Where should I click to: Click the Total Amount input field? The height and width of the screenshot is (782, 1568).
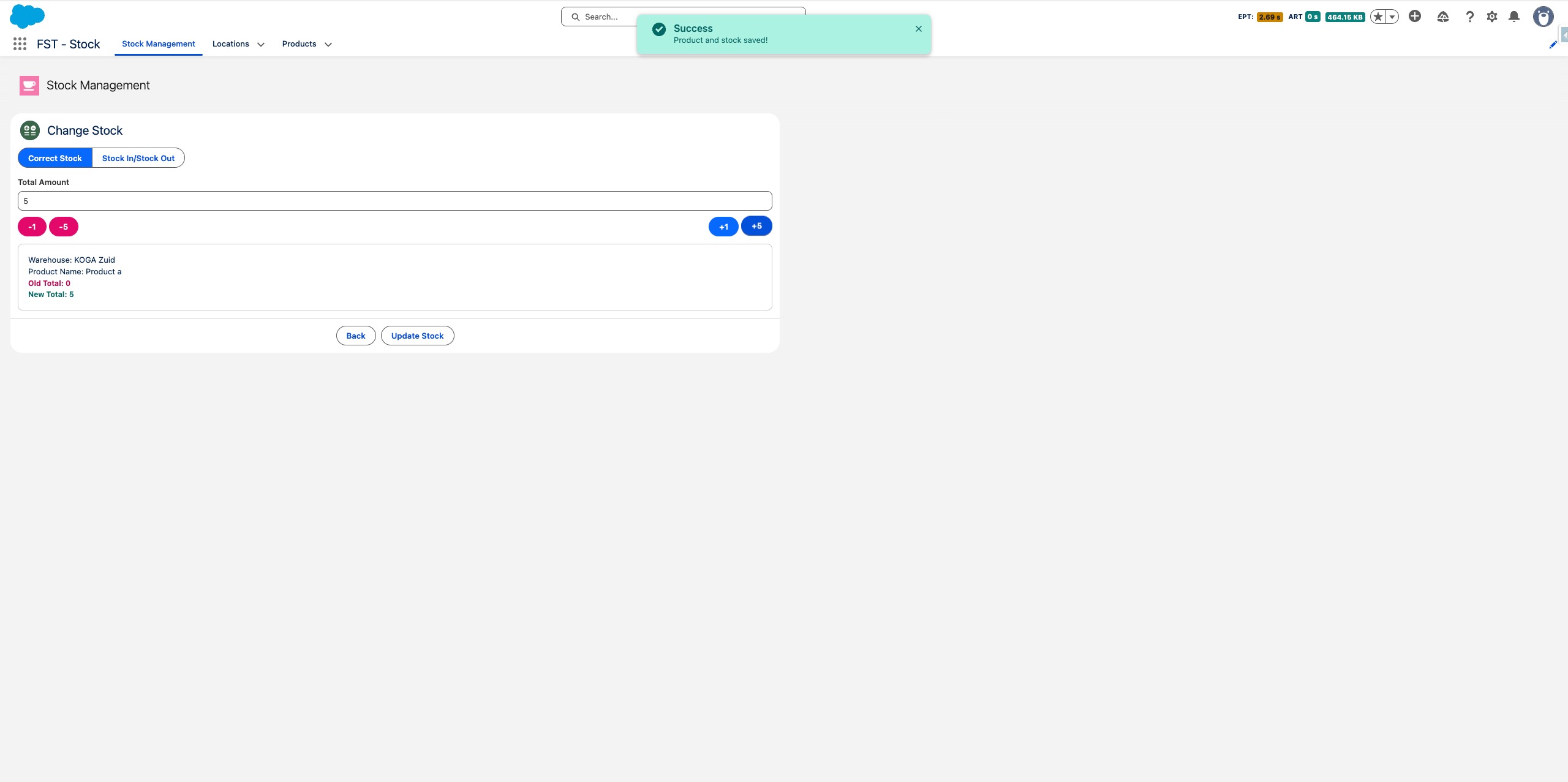pos(394,201)
